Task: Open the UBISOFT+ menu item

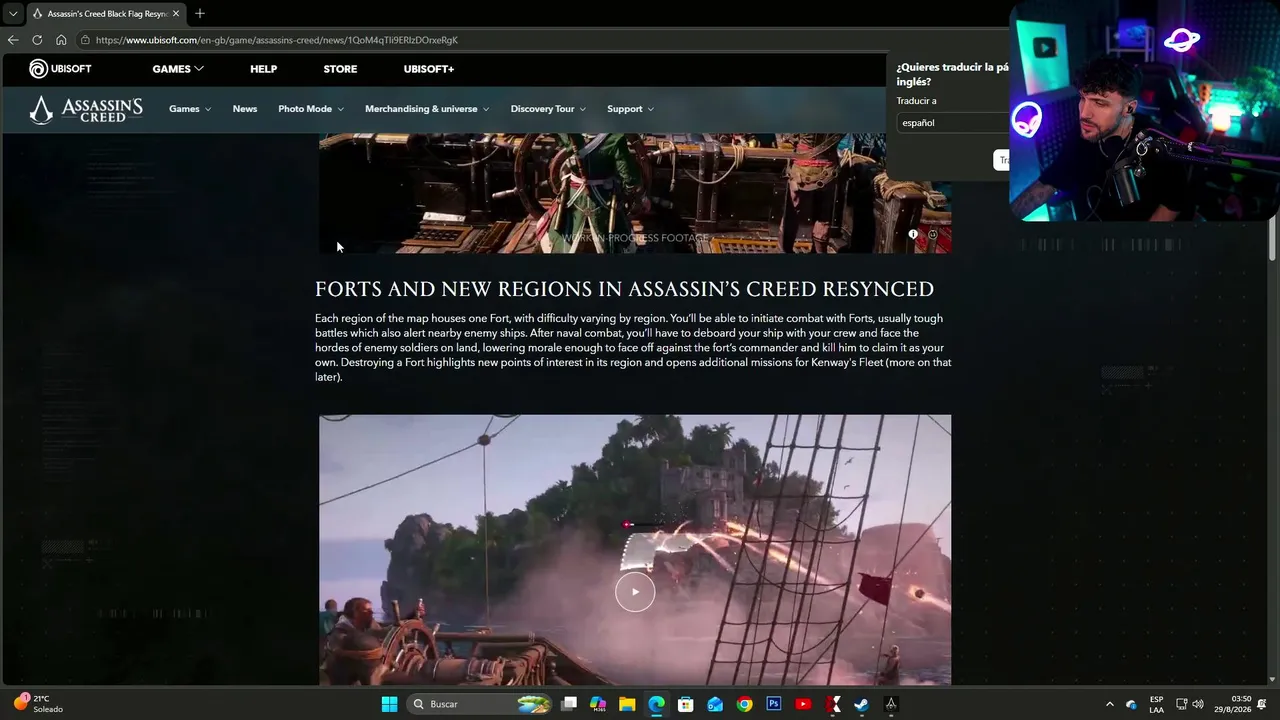Action: point(429,69)
